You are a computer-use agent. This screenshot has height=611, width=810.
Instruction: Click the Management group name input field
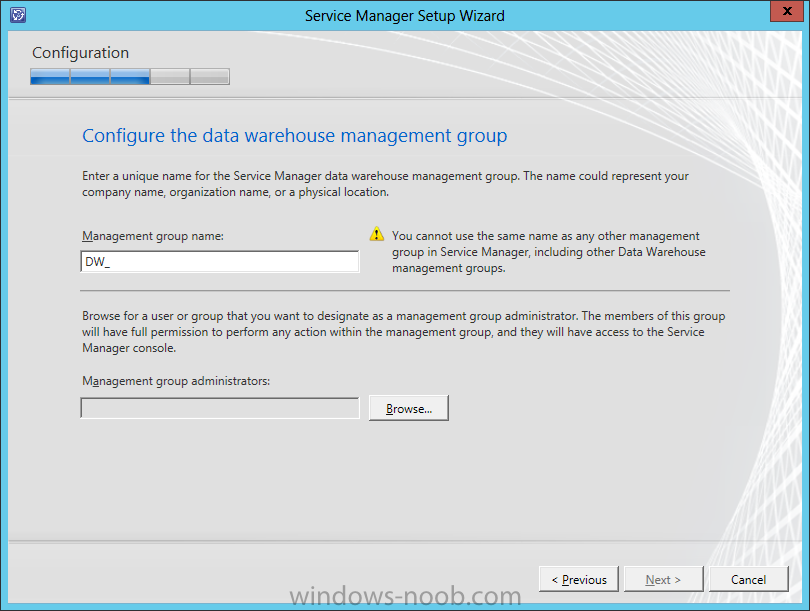(220, 261)
